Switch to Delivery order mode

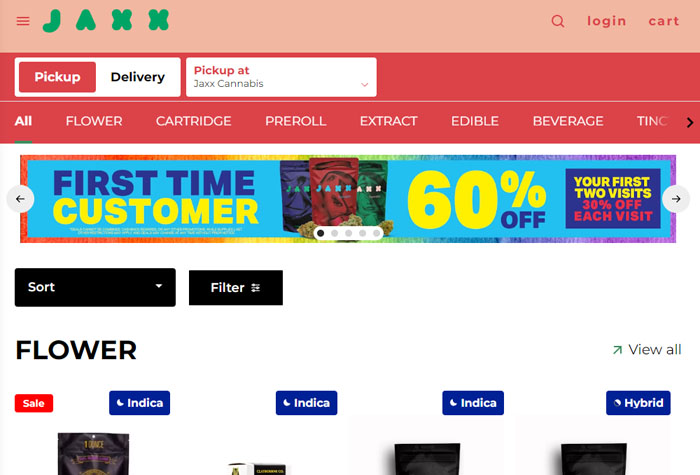138,77
